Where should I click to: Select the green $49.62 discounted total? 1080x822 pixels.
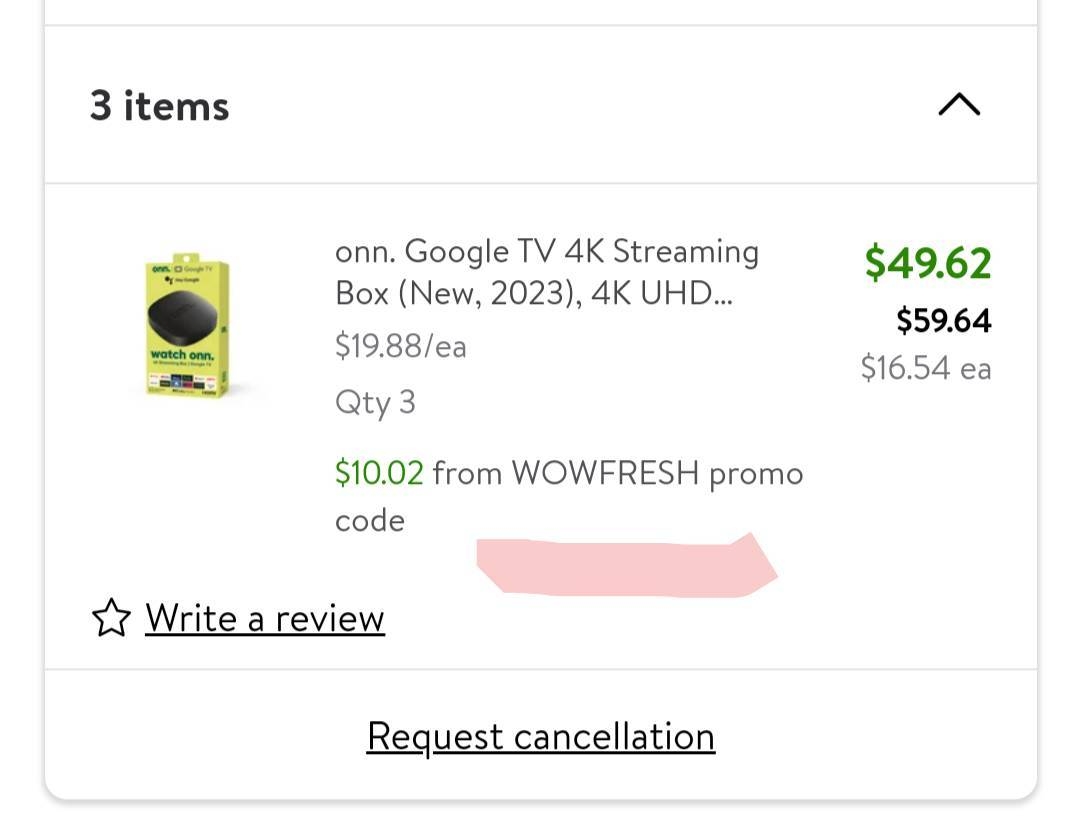click(x=927, y=263)
